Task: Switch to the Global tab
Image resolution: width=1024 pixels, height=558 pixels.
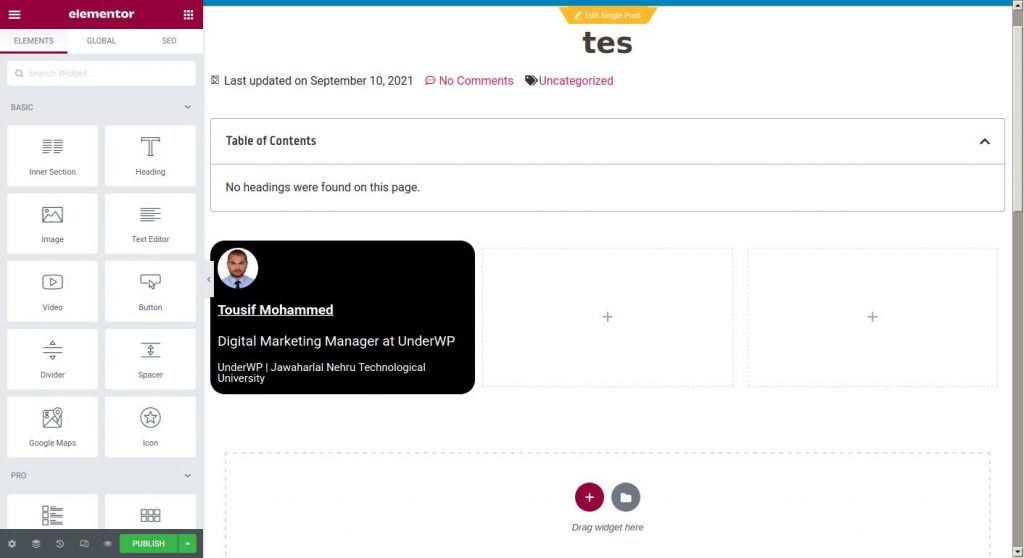Action: (x=101, y=41)
